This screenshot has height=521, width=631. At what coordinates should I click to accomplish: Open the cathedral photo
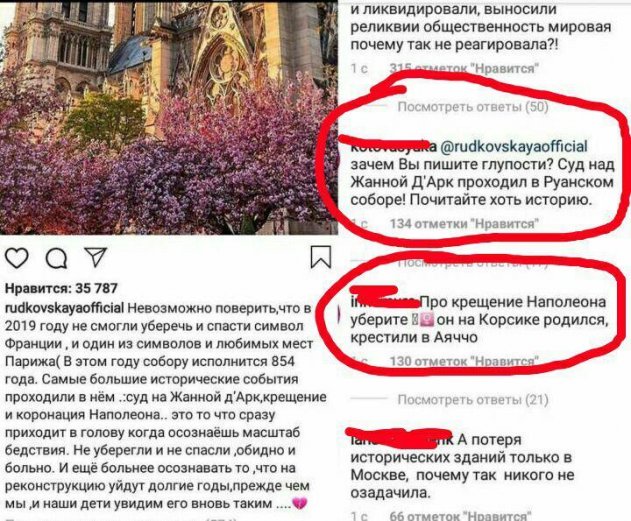click(x=169, y=117)
